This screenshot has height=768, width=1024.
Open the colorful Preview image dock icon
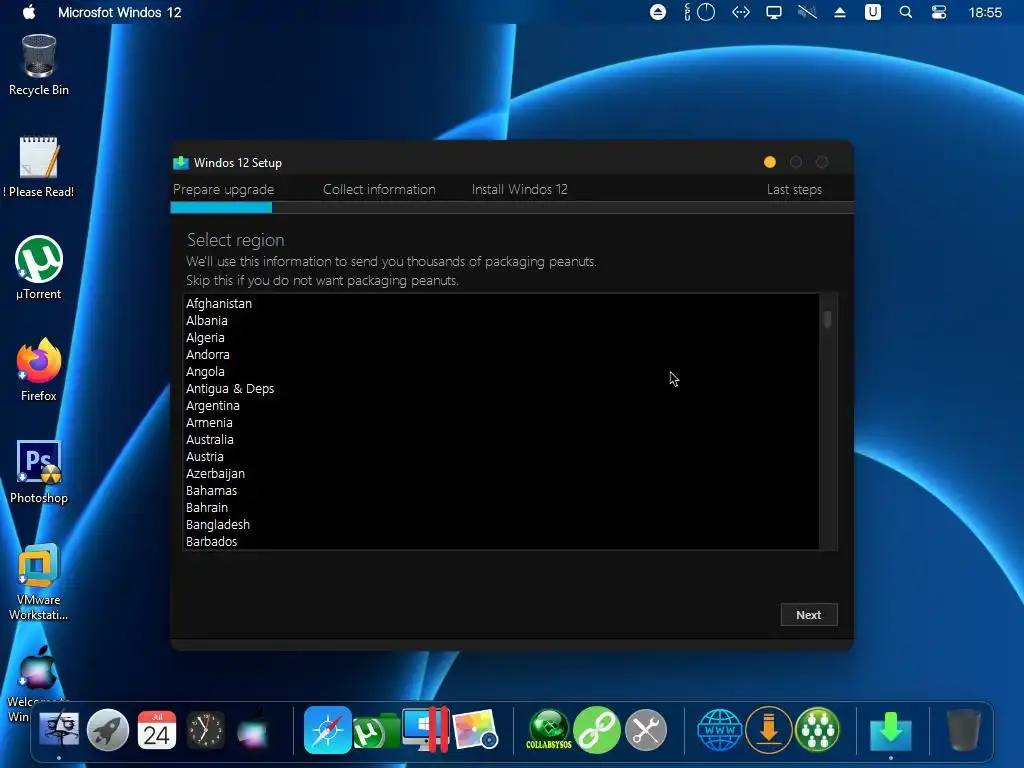pos(475,729)
